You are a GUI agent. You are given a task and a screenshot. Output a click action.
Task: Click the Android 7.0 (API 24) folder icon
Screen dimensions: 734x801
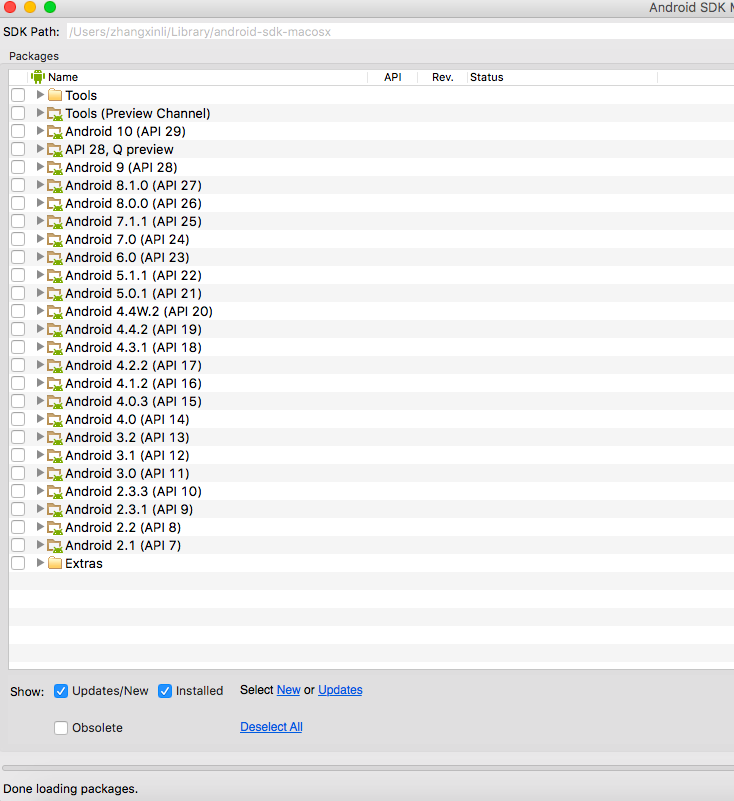tap(55, 239)
